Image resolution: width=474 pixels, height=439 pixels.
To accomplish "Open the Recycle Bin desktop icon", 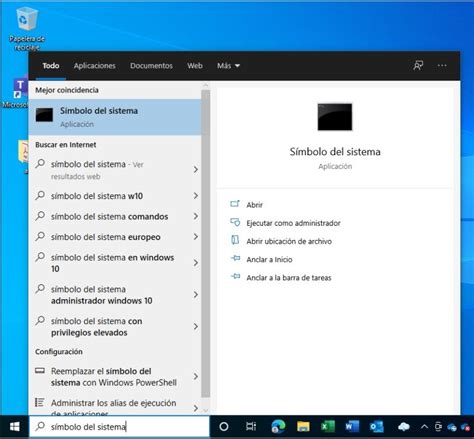I will coord(27,28).
